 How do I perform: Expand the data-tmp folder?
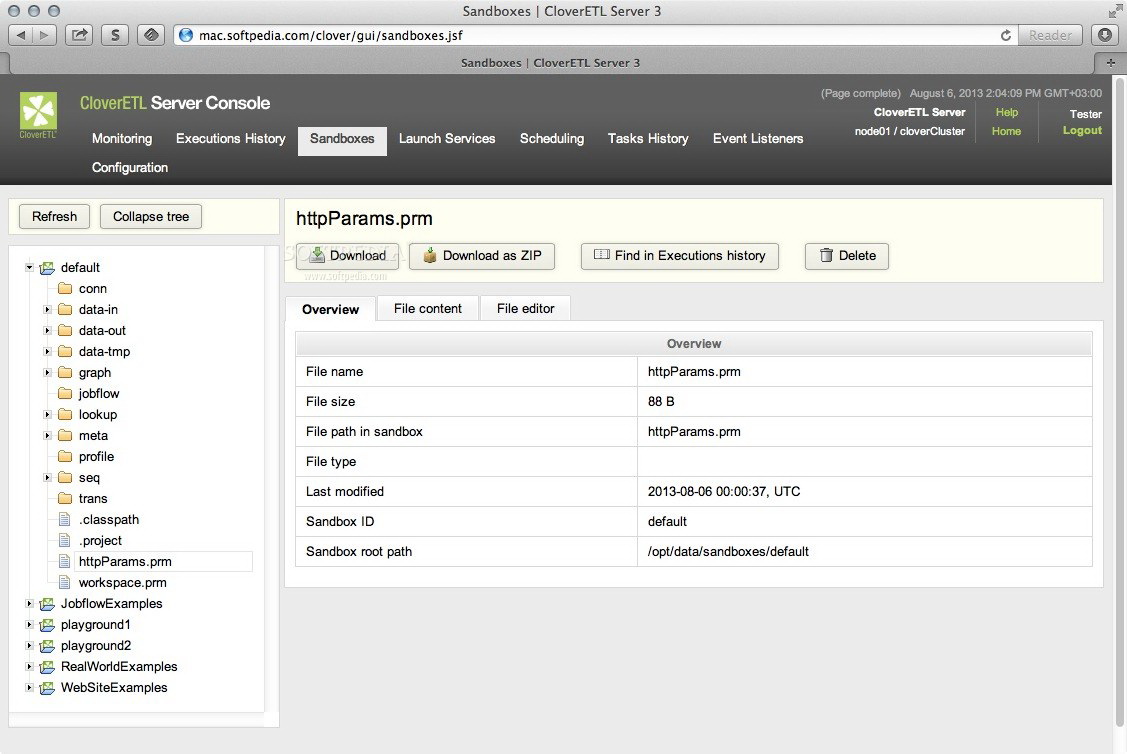click(47, 351)
